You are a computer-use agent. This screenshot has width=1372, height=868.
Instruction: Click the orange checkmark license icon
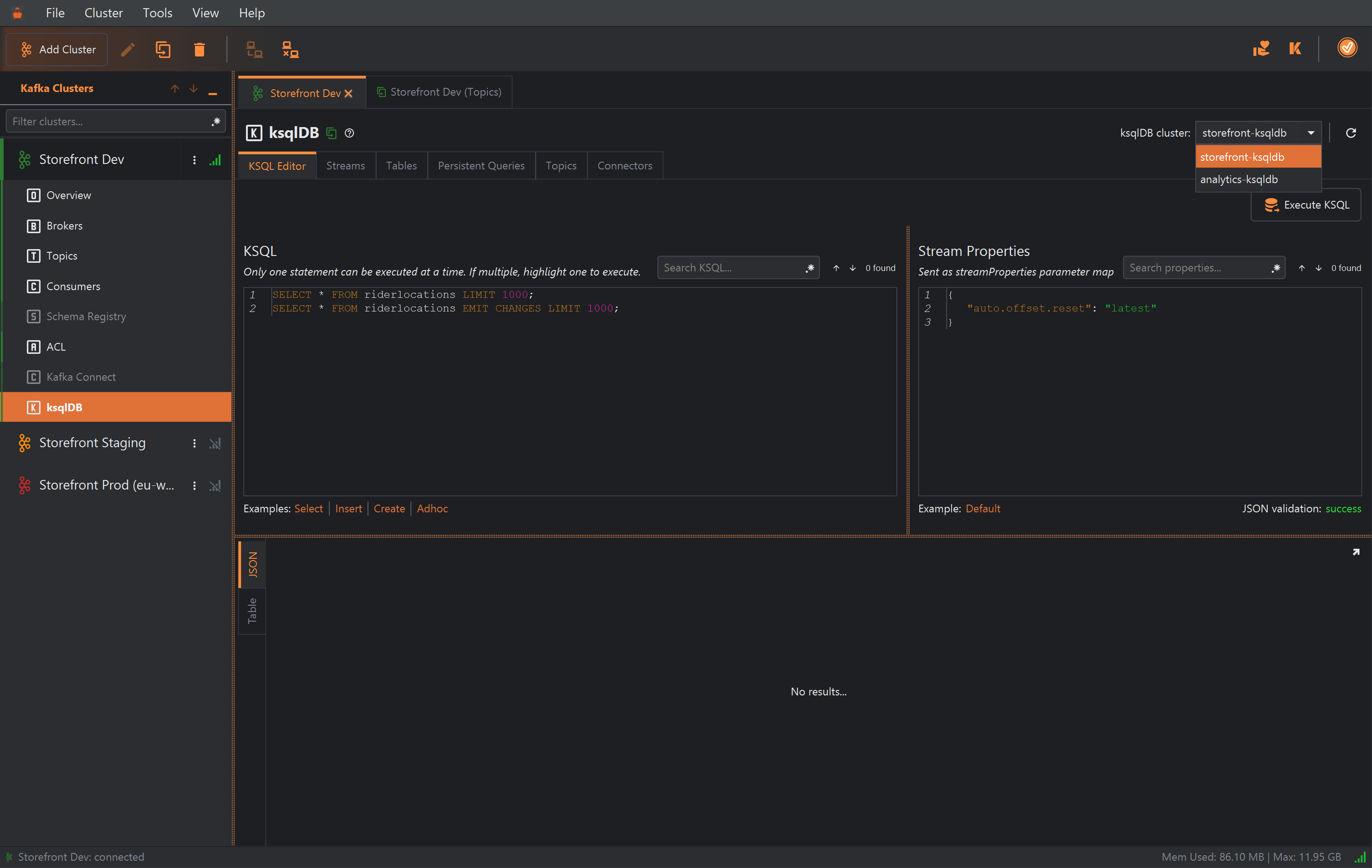pos(1347,48)
